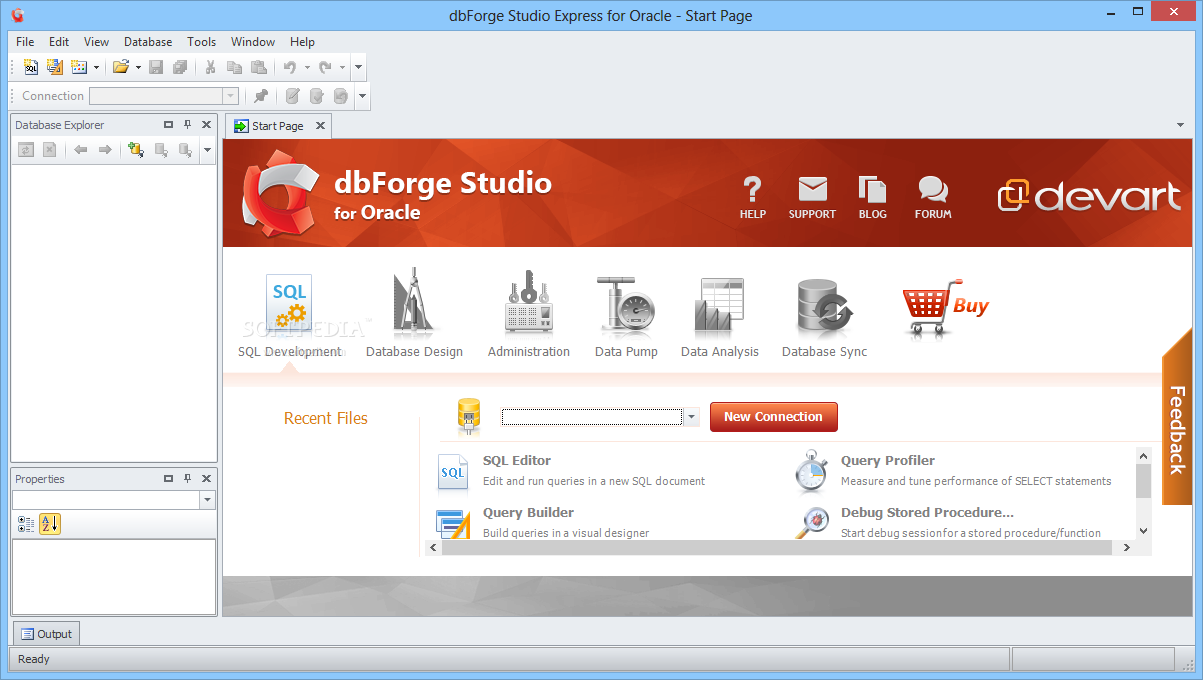Click Database Explorer back arrow
Viewport: 1203px width, 680px height.
(x=81, y=150)
